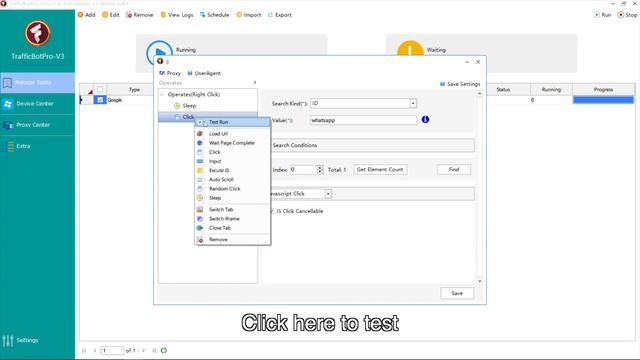Open Manage Tasks in the sidebar
The height and width of the screenshot is (360, 640).
tap(38, 82)
